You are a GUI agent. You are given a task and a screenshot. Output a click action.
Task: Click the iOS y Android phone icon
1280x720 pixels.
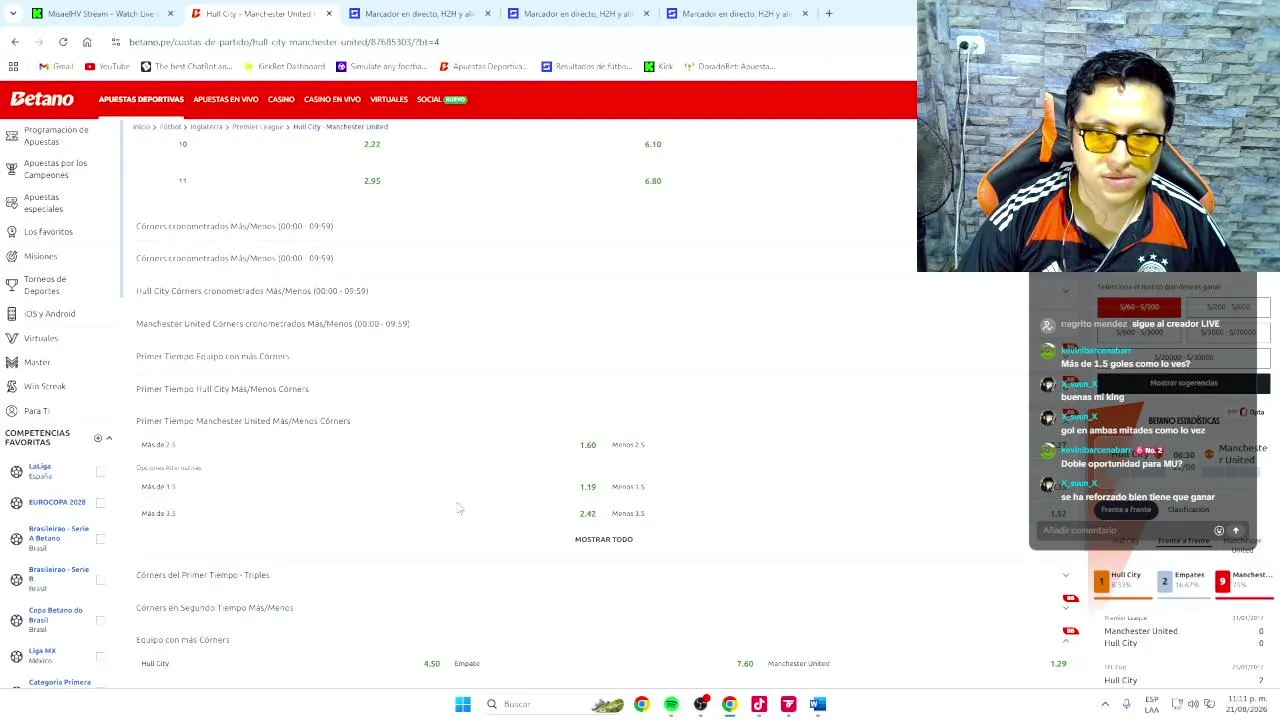[x=12, y=314]
